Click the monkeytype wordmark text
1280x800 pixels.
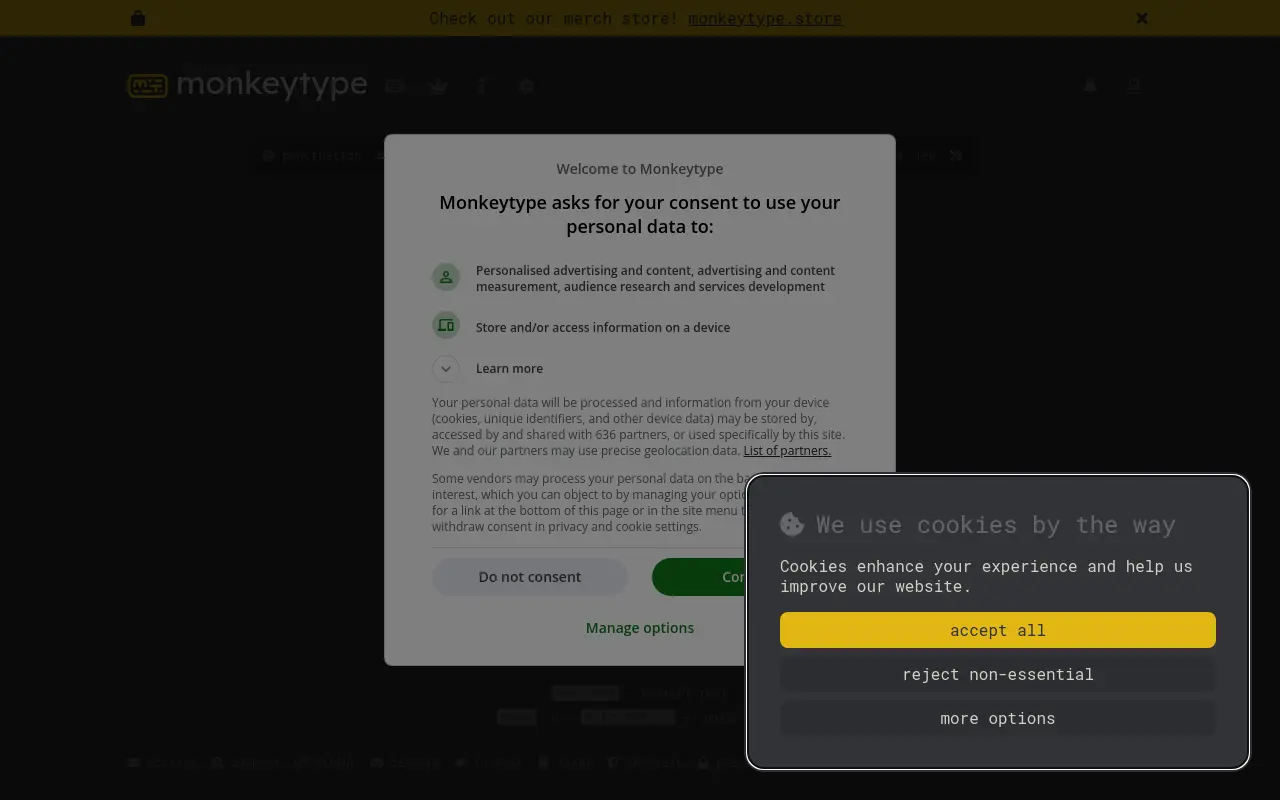click(272, 85)
